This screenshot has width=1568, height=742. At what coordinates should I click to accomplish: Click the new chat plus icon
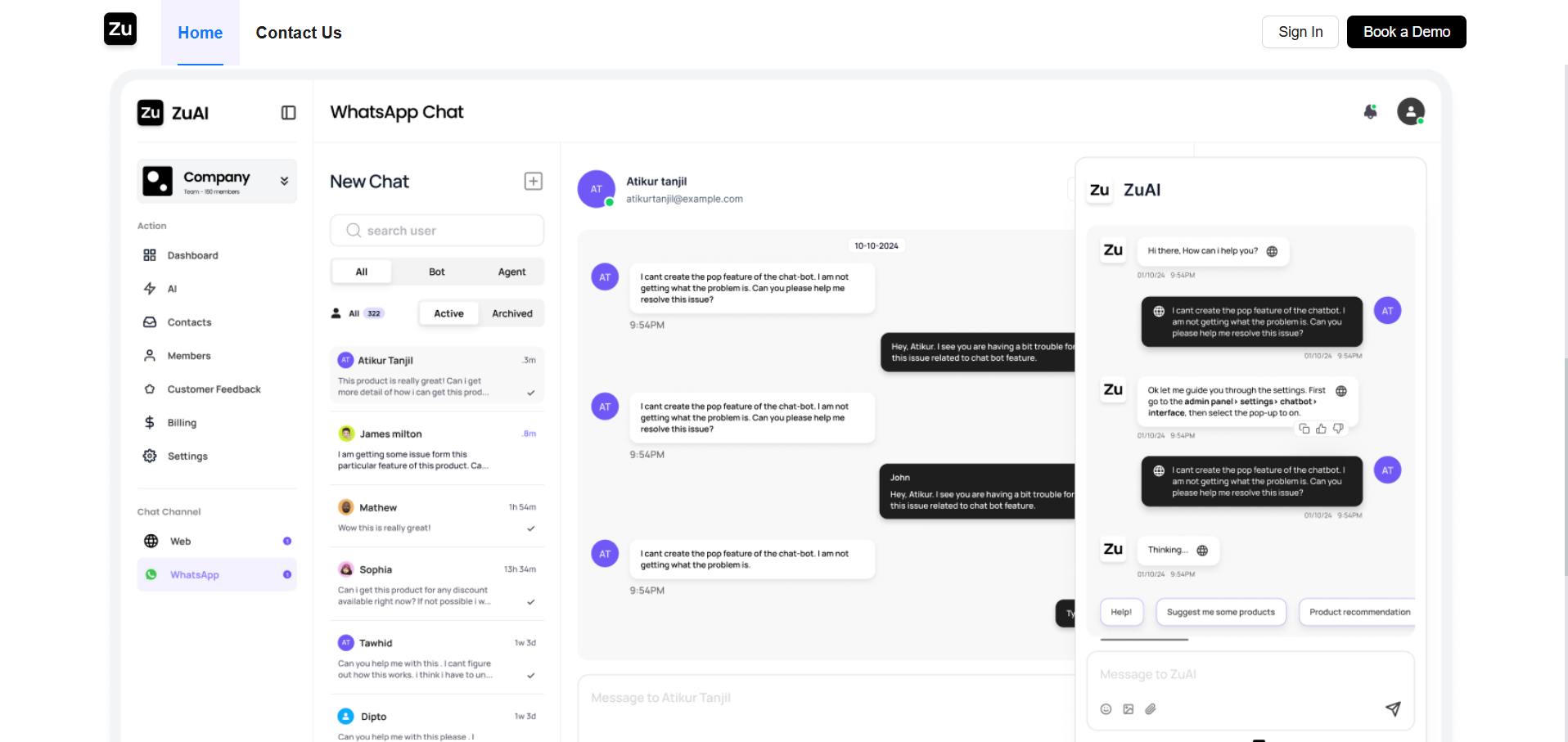coord(533,181)
